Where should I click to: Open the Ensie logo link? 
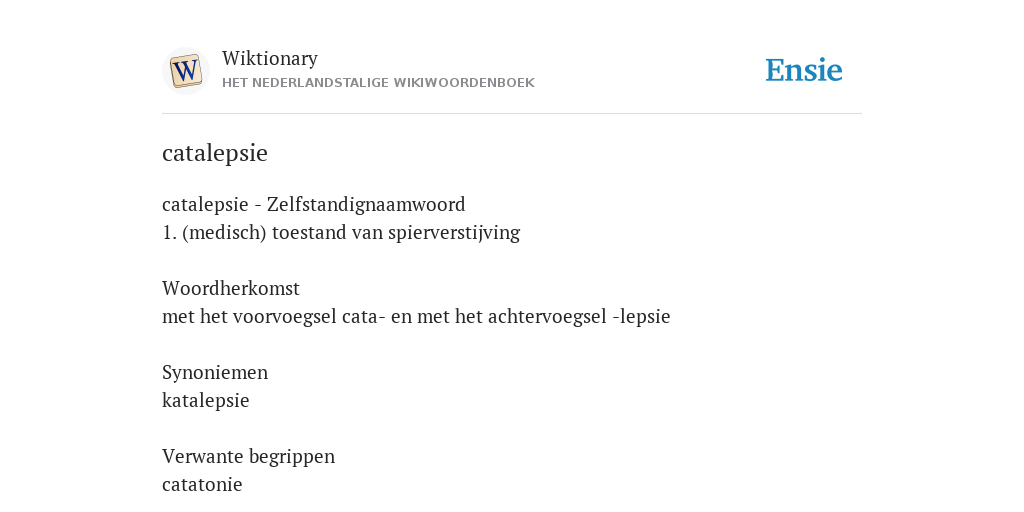(803, 71)
